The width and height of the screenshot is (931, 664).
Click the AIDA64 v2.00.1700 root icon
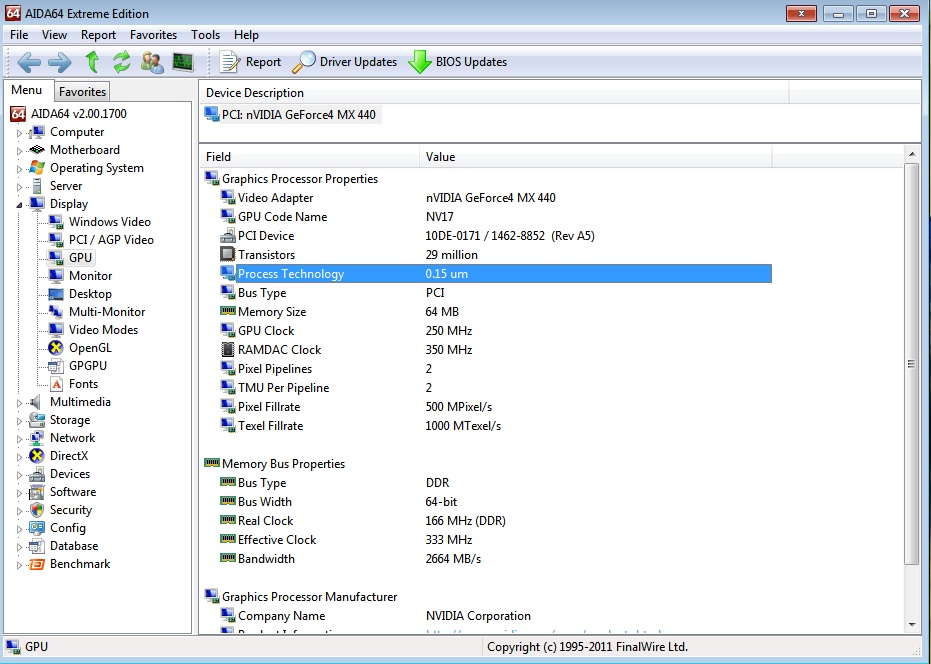18,113
